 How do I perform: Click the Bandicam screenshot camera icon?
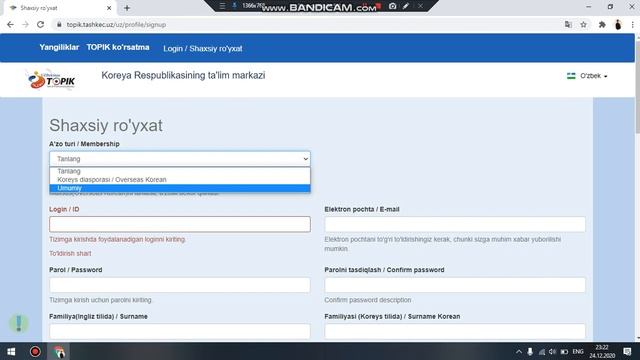point(393,6)
